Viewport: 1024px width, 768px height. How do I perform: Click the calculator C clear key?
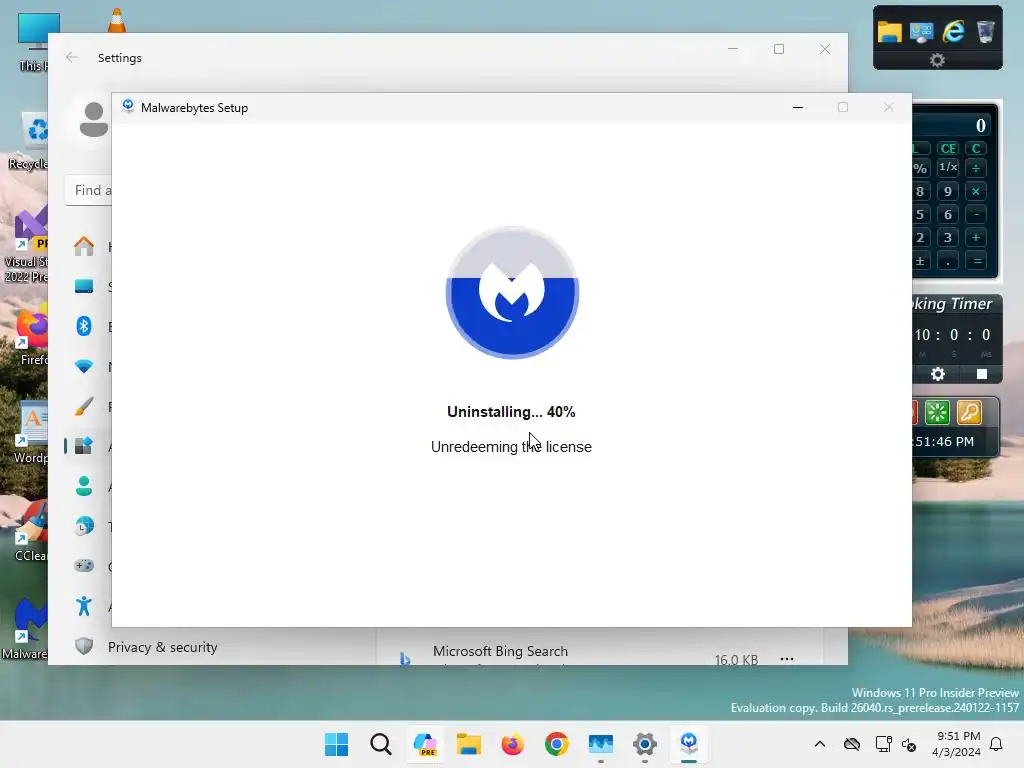[976, 148]
